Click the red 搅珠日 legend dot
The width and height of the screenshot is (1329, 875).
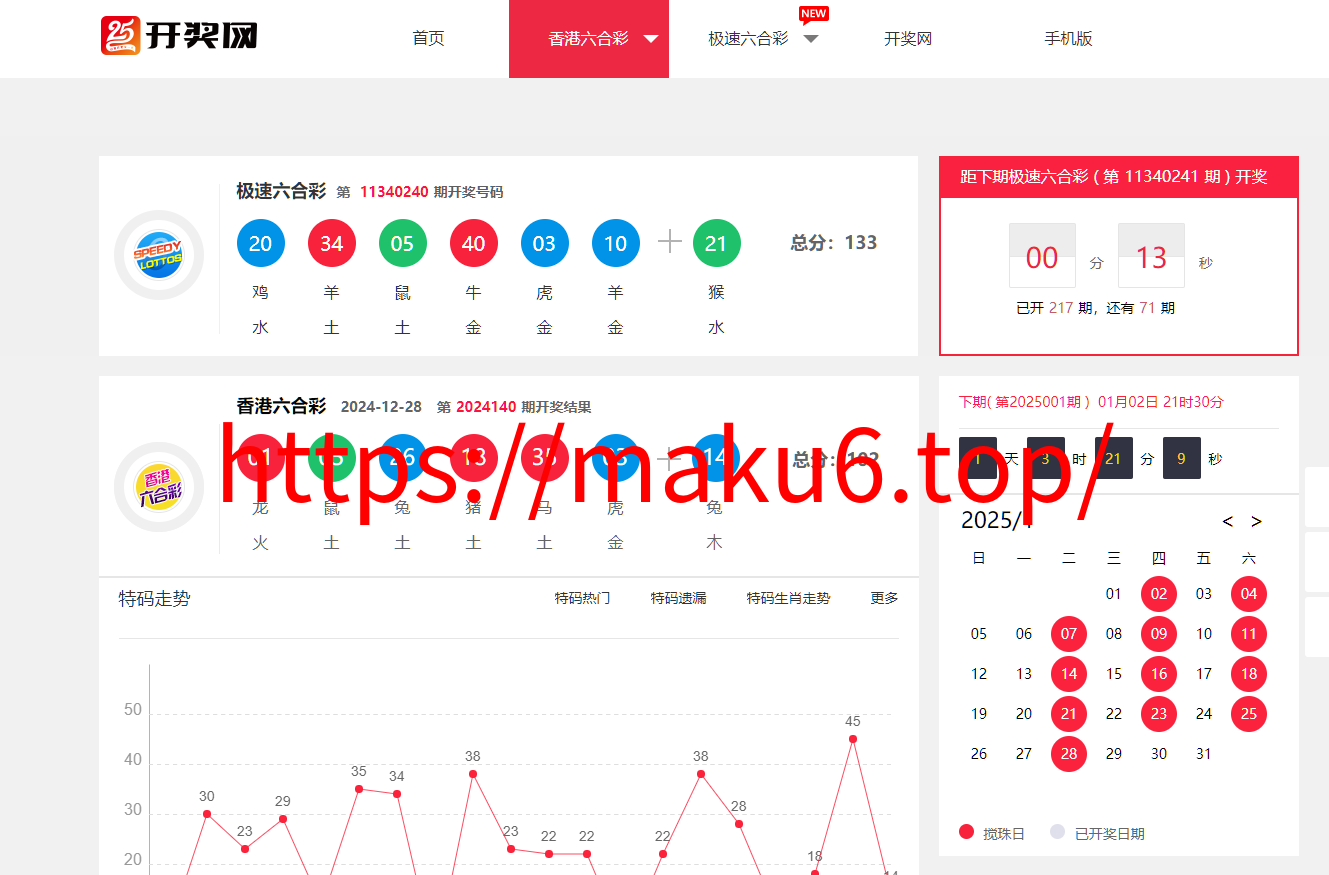[966, 832]
